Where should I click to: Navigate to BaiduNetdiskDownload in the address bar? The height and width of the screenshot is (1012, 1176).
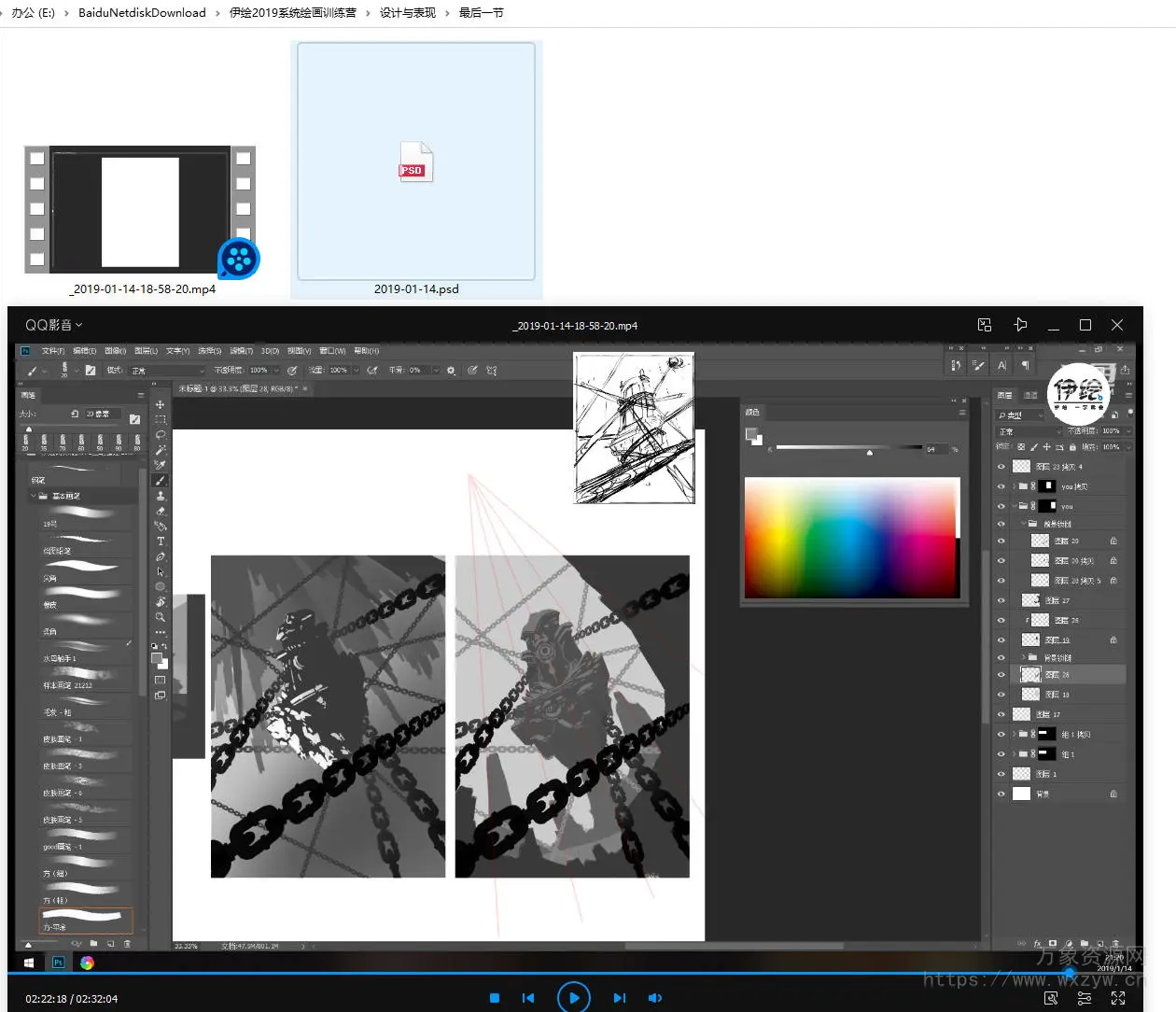(x=142, y=13)
